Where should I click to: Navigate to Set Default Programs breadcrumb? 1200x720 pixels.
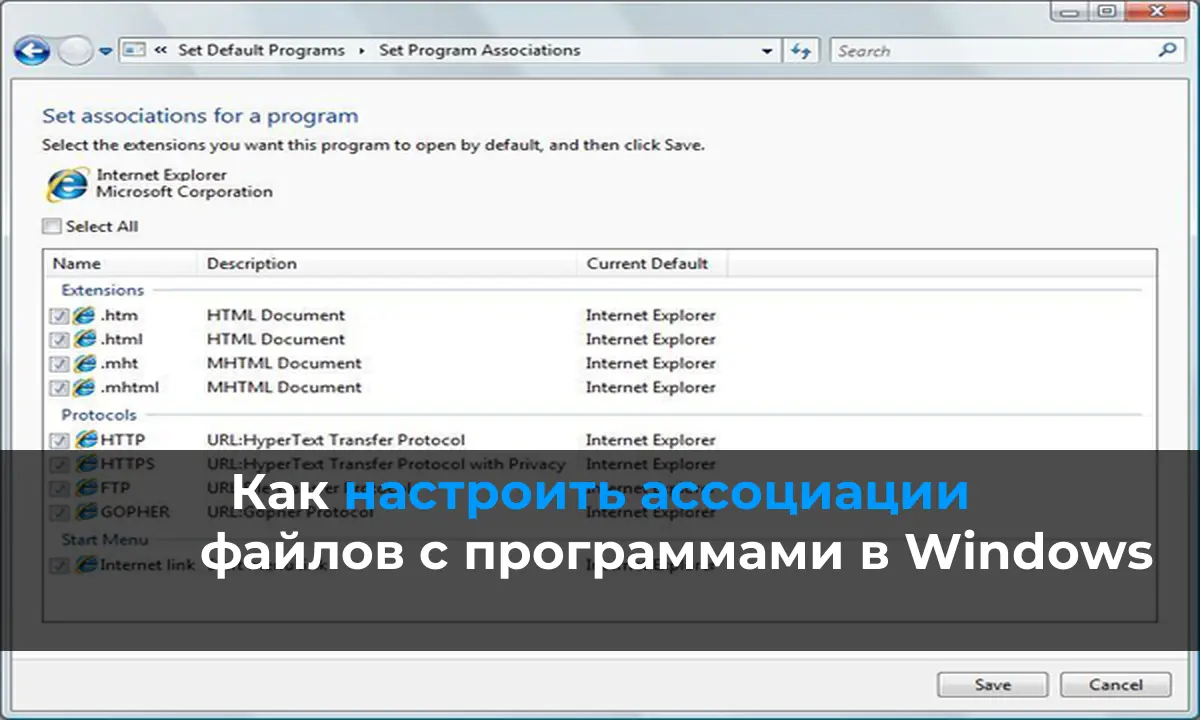(261, 50)
